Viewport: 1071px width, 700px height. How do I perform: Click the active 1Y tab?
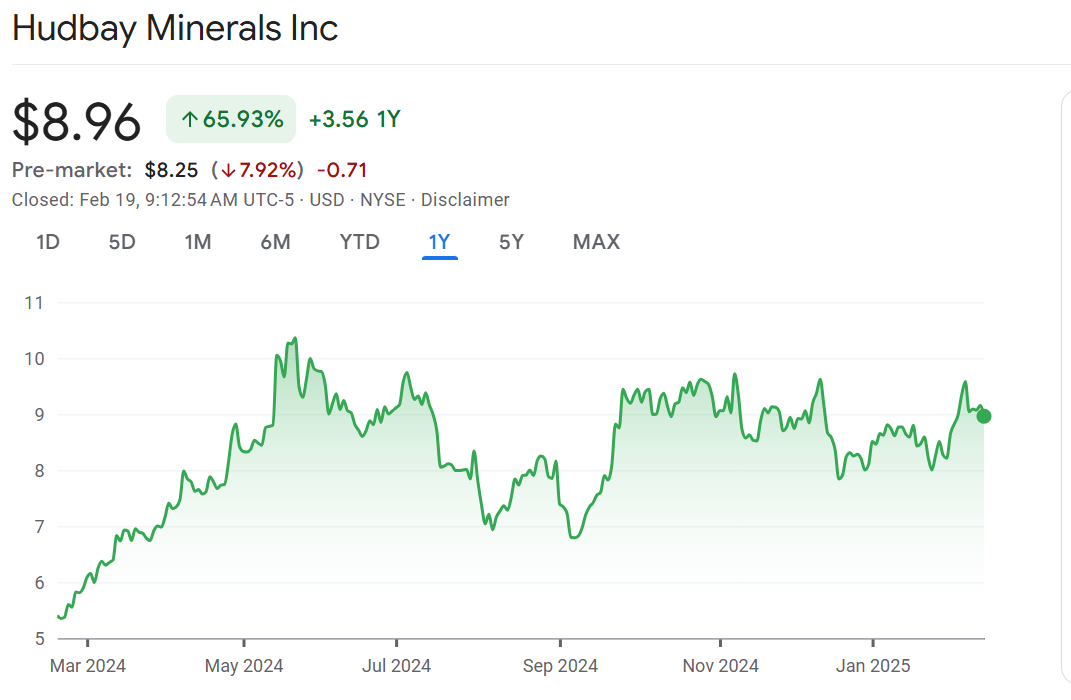pos(439,242)
